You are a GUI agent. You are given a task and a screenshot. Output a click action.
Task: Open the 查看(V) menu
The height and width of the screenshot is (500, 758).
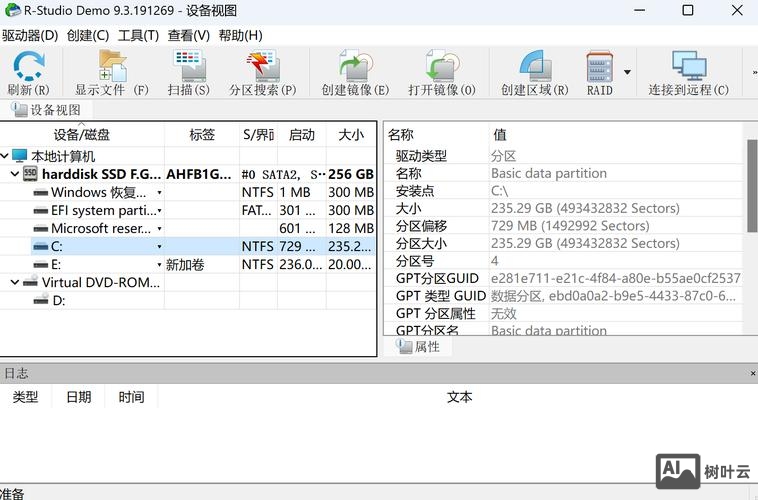coord(189,36)
